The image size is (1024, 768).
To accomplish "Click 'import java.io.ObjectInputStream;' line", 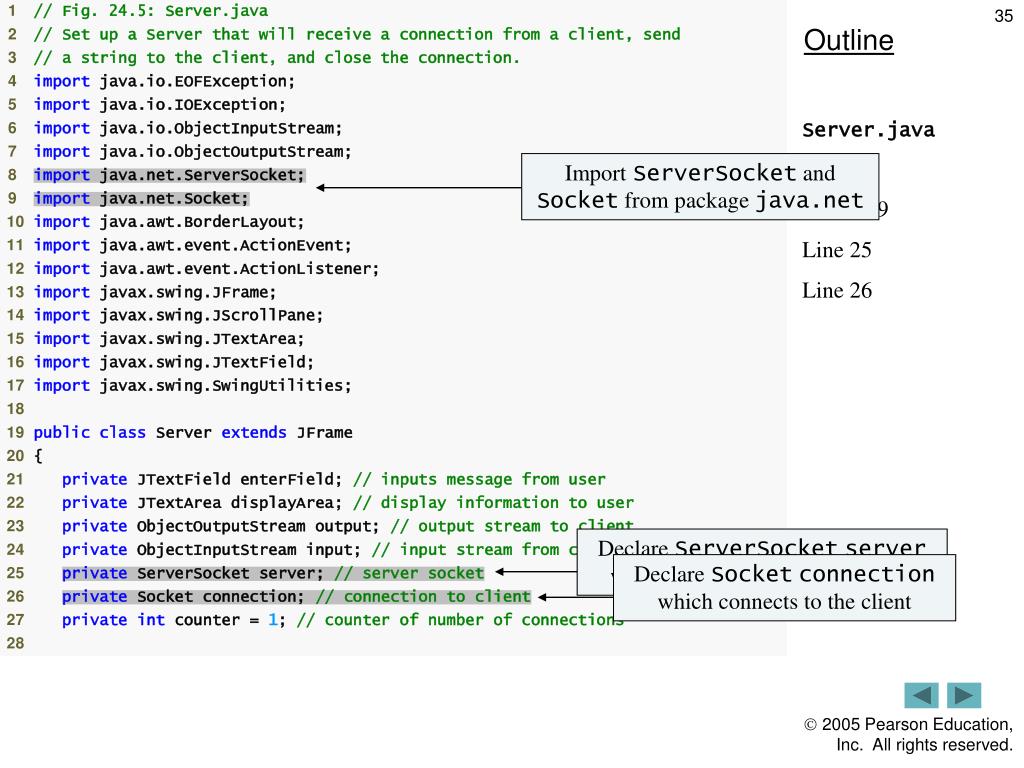I will point(187,128).
